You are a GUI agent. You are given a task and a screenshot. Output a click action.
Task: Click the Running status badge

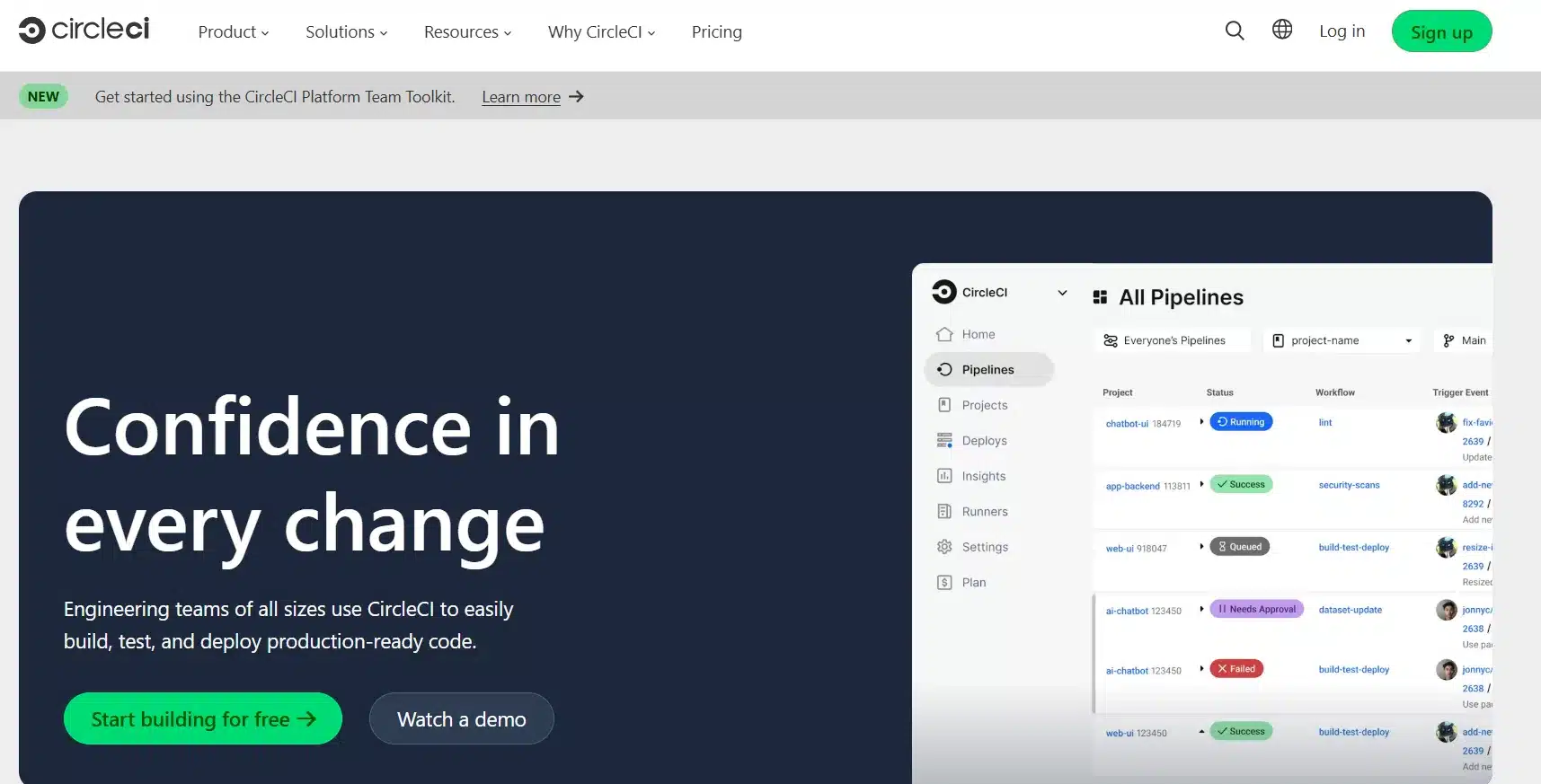1241,421
